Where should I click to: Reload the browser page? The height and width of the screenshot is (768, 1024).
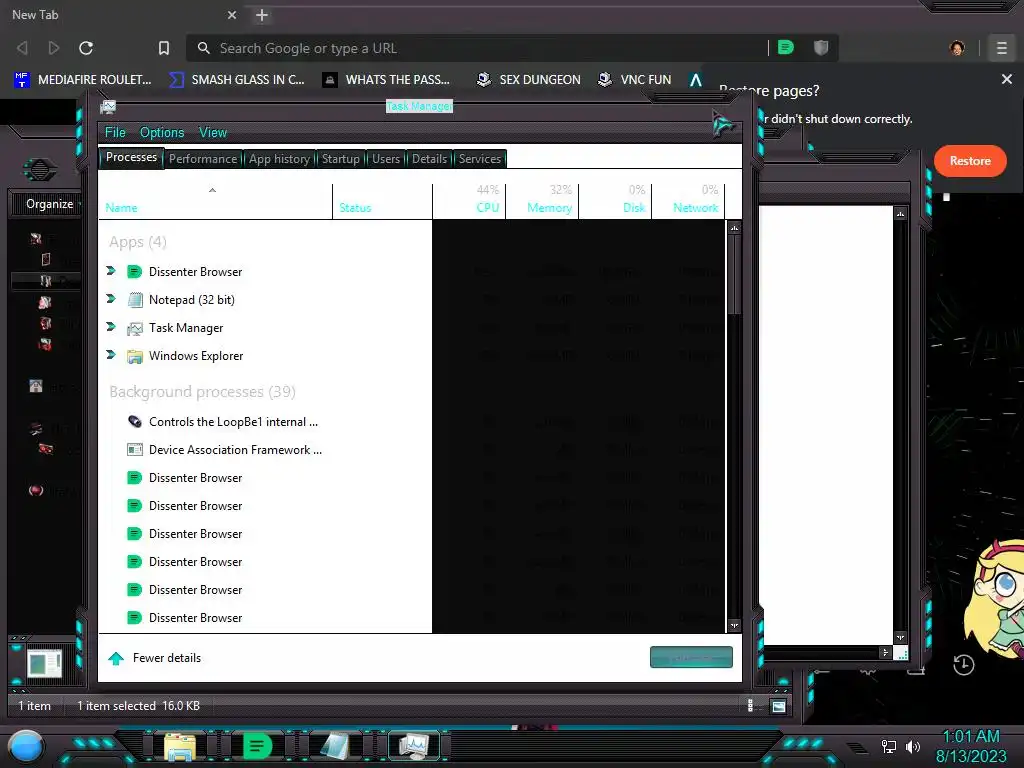pos(86,48)
